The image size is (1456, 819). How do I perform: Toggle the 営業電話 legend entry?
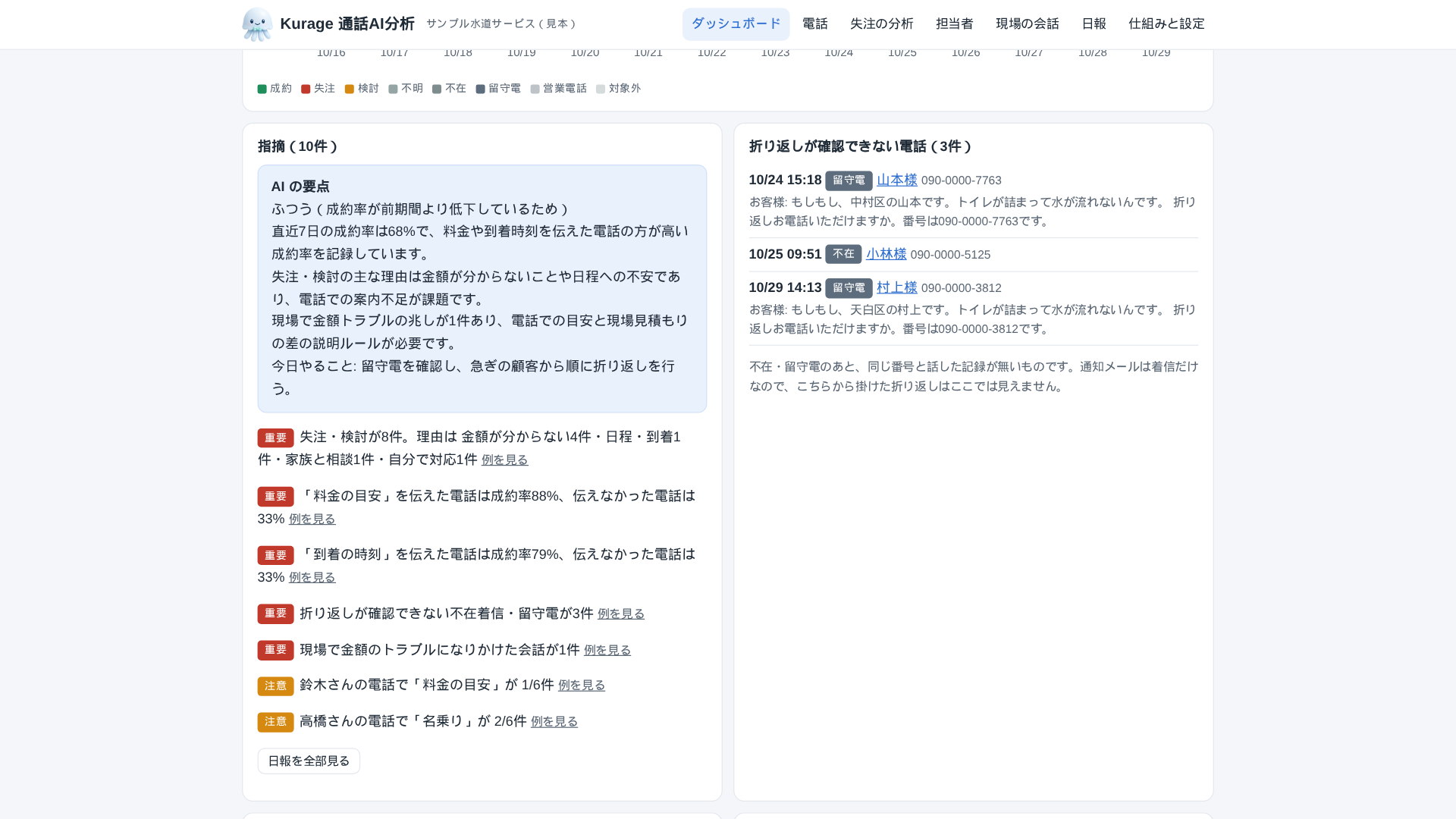pos(559,89)
